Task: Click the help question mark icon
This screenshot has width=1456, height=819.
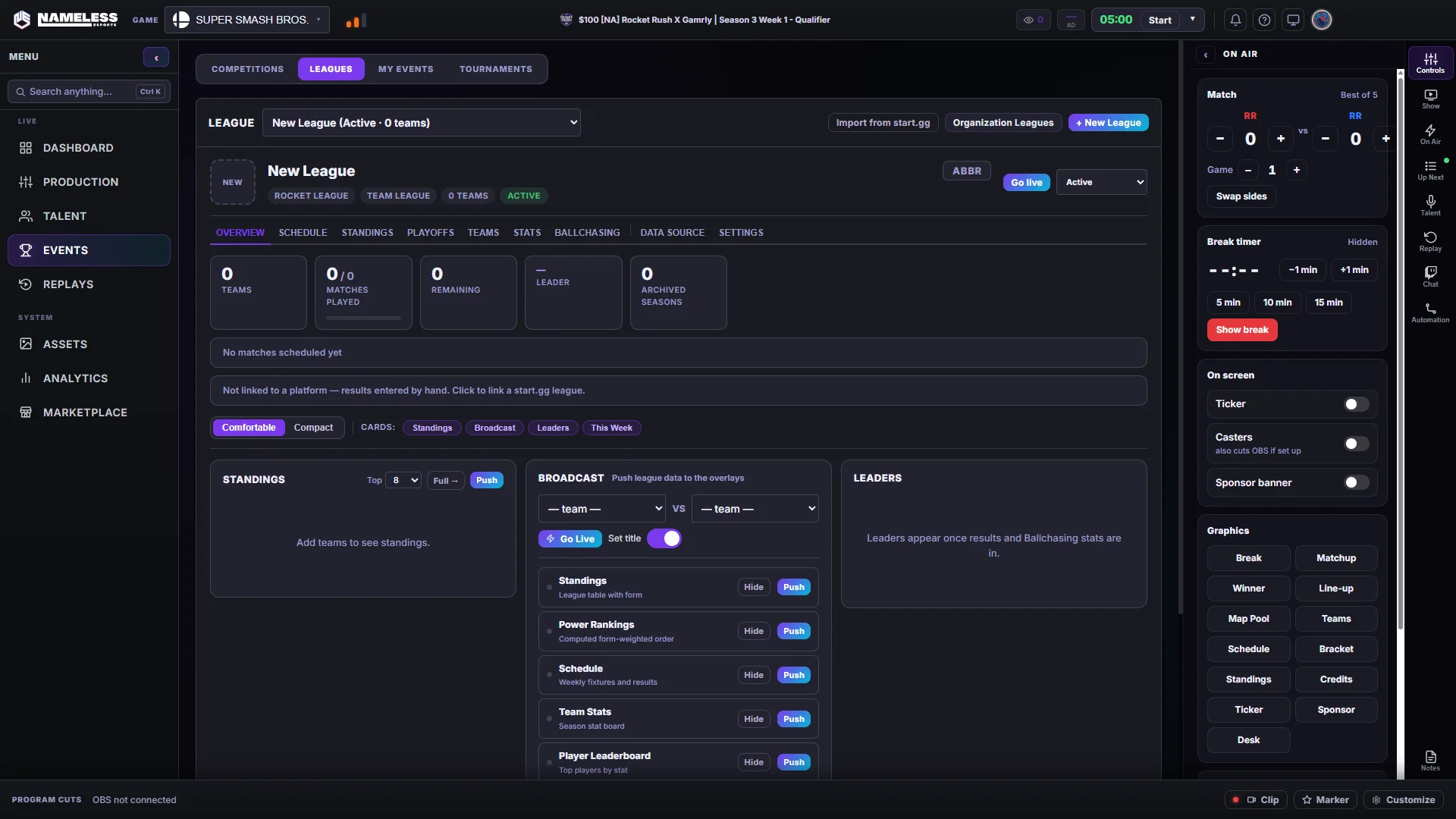Action: pos(1264,20)
